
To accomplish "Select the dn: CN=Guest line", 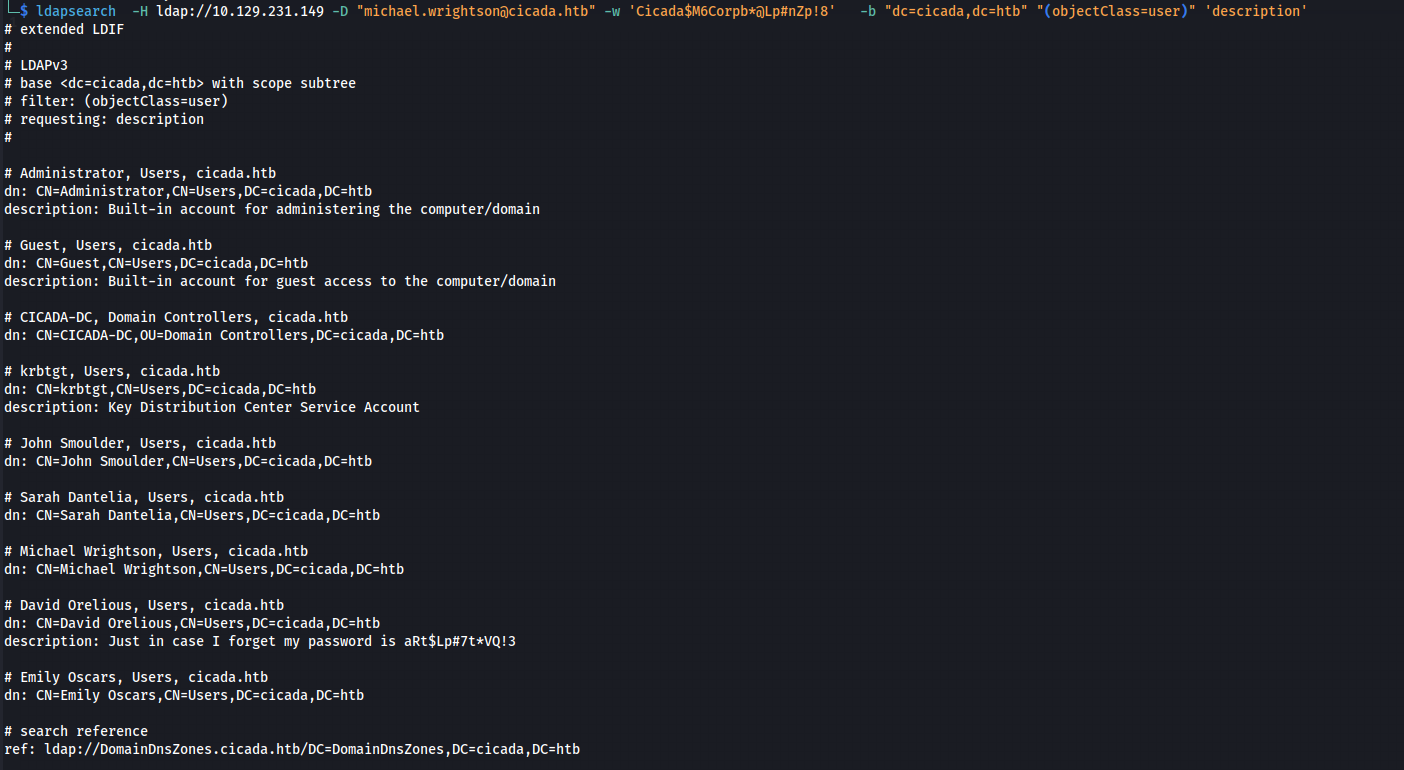I will pos(156,263).
